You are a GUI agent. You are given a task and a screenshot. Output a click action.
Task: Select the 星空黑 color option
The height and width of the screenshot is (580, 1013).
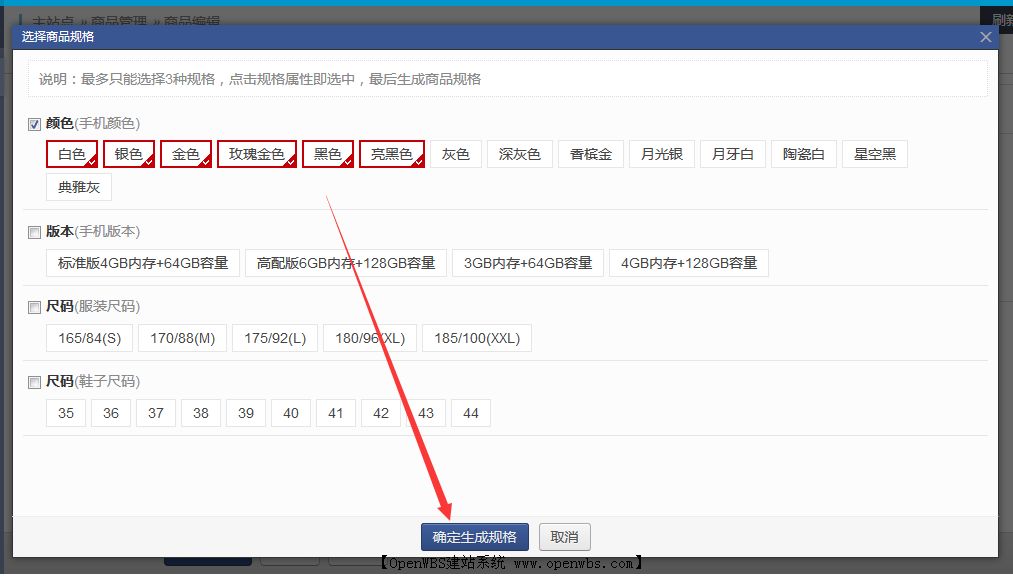(x=874, y=154)
